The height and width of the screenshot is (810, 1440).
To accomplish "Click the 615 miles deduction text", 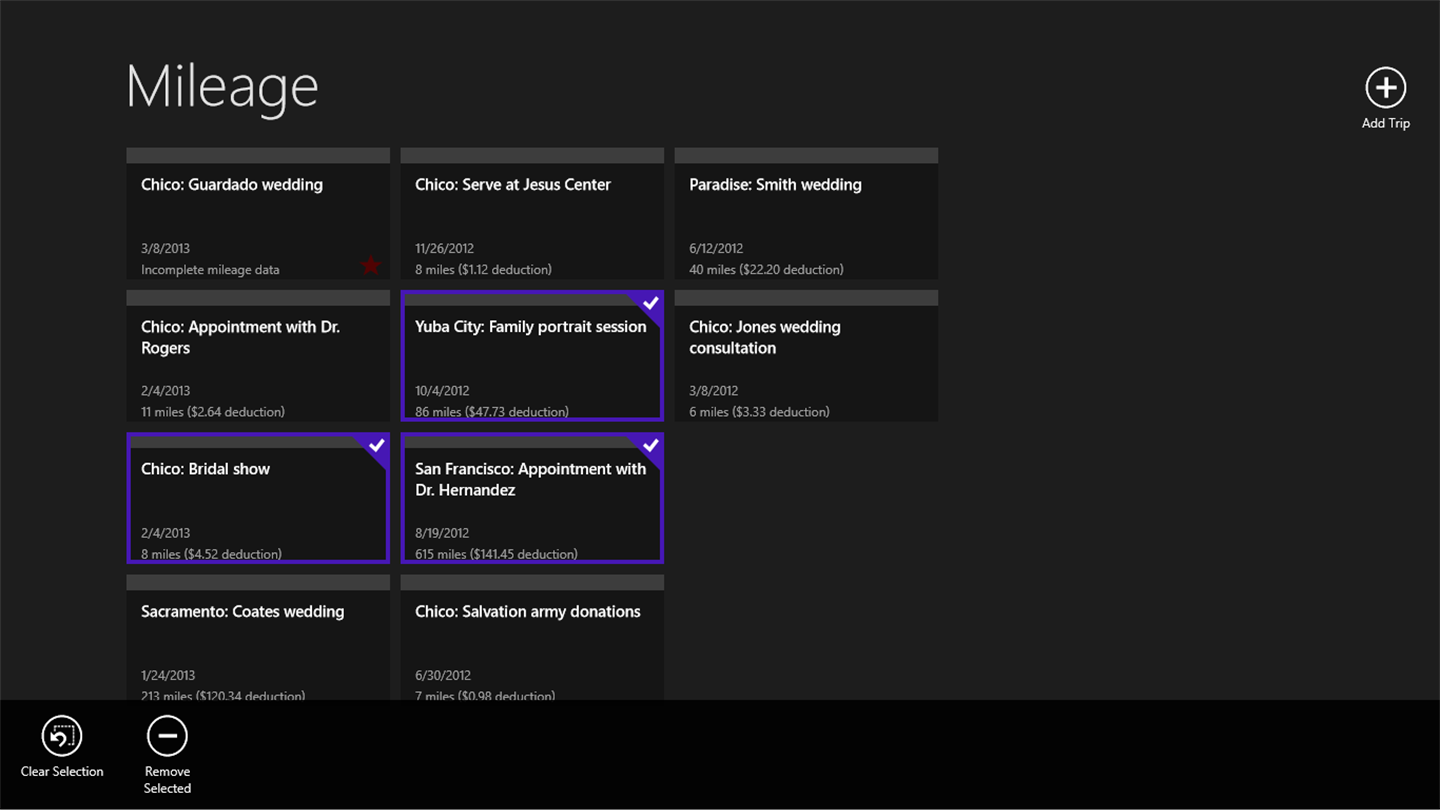I will point(496,554).
